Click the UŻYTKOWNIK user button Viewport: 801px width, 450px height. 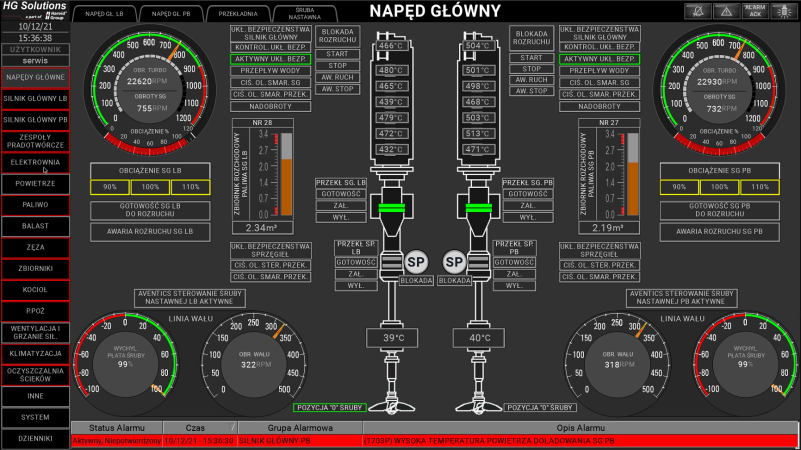35,50
